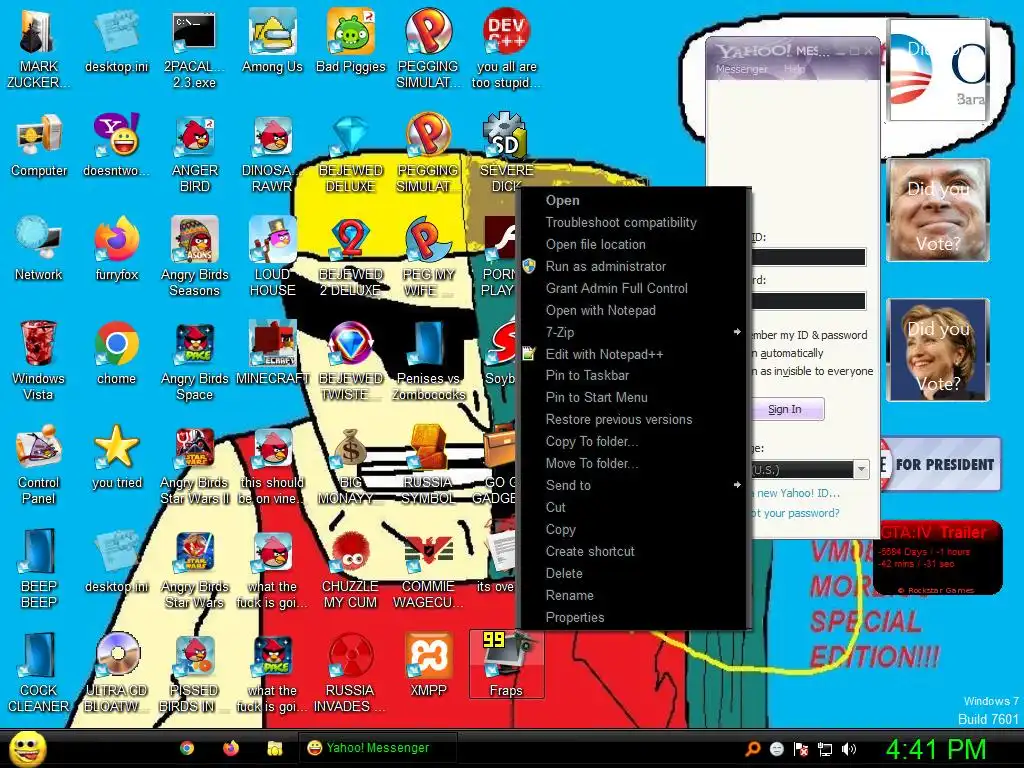Click the 'new Yahoo! ID...' link
The height and width of the screenshot is (768, 1024).
(795, 493)
